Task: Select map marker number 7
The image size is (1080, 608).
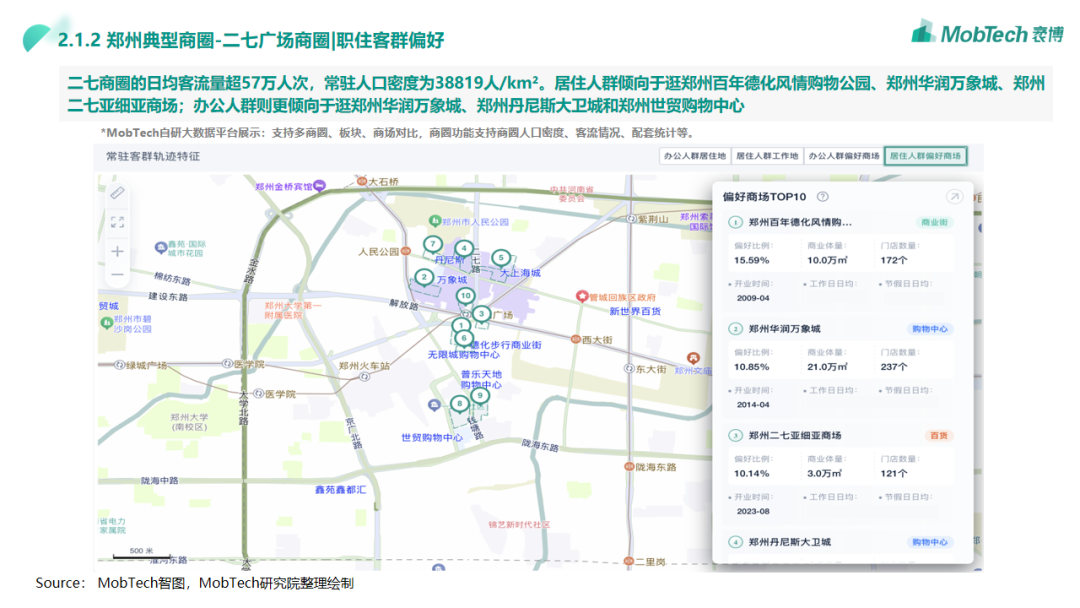Action: pyautogui.click(x=433, y=244)
